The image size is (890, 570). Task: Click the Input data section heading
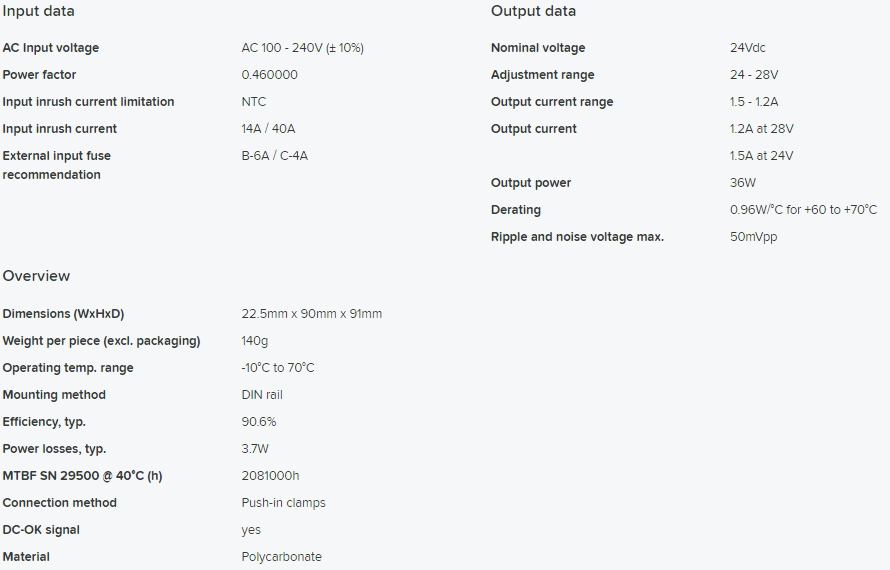[39, 11]
